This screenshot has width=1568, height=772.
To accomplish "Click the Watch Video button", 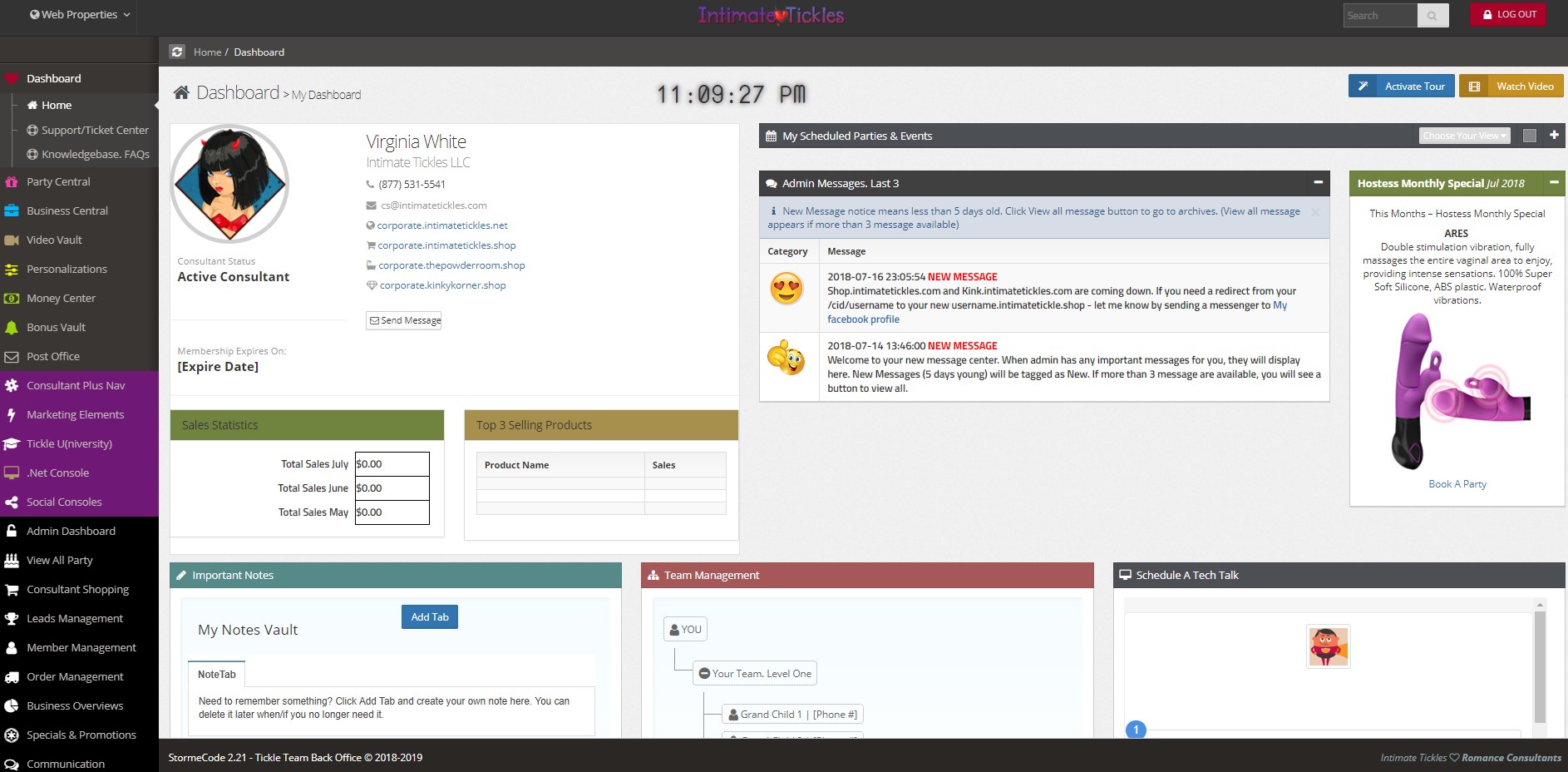I will [x=1511, y=87].
